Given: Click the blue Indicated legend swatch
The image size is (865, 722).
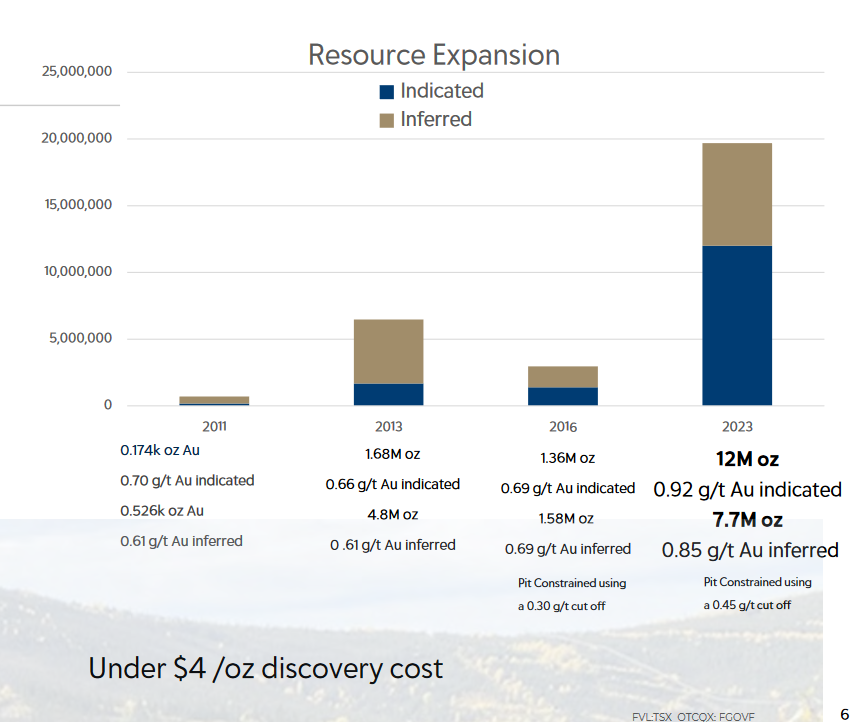Looking at the screenshot, I should (x=386, y=92).
